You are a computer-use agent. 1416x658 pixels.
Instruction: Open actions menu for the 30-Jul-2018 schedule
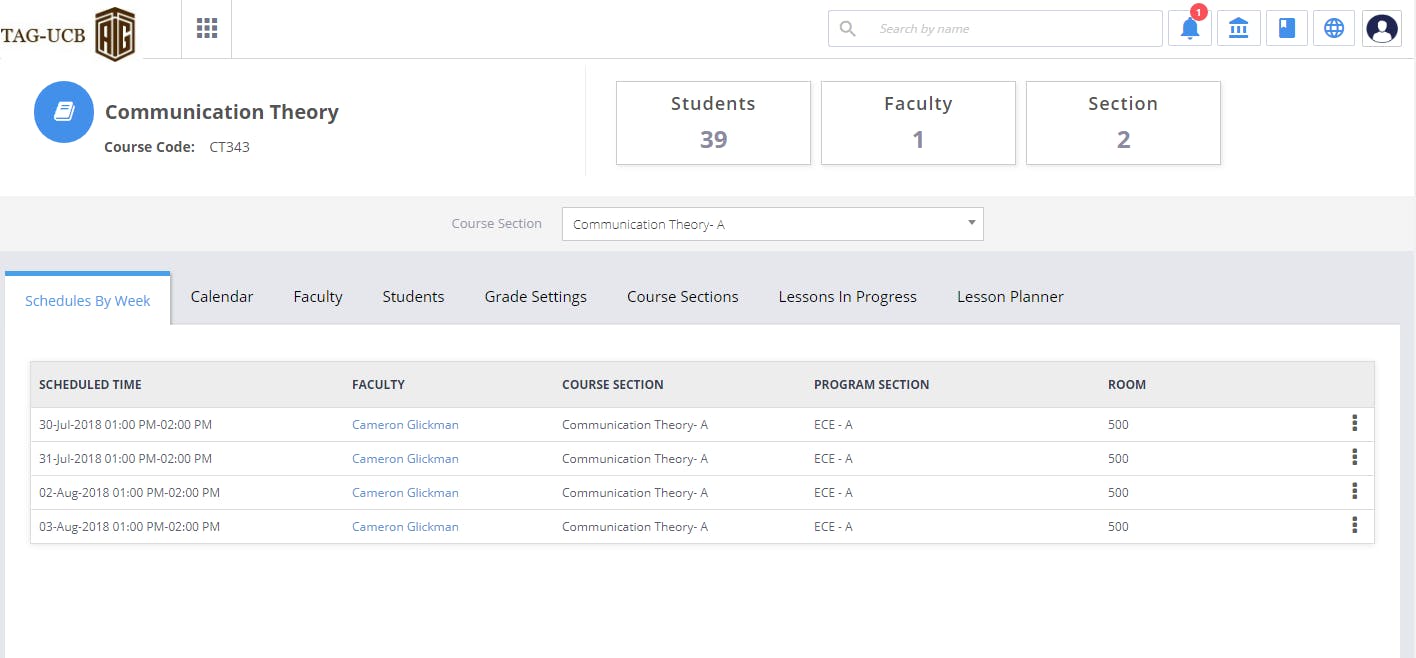[1355, 423]
